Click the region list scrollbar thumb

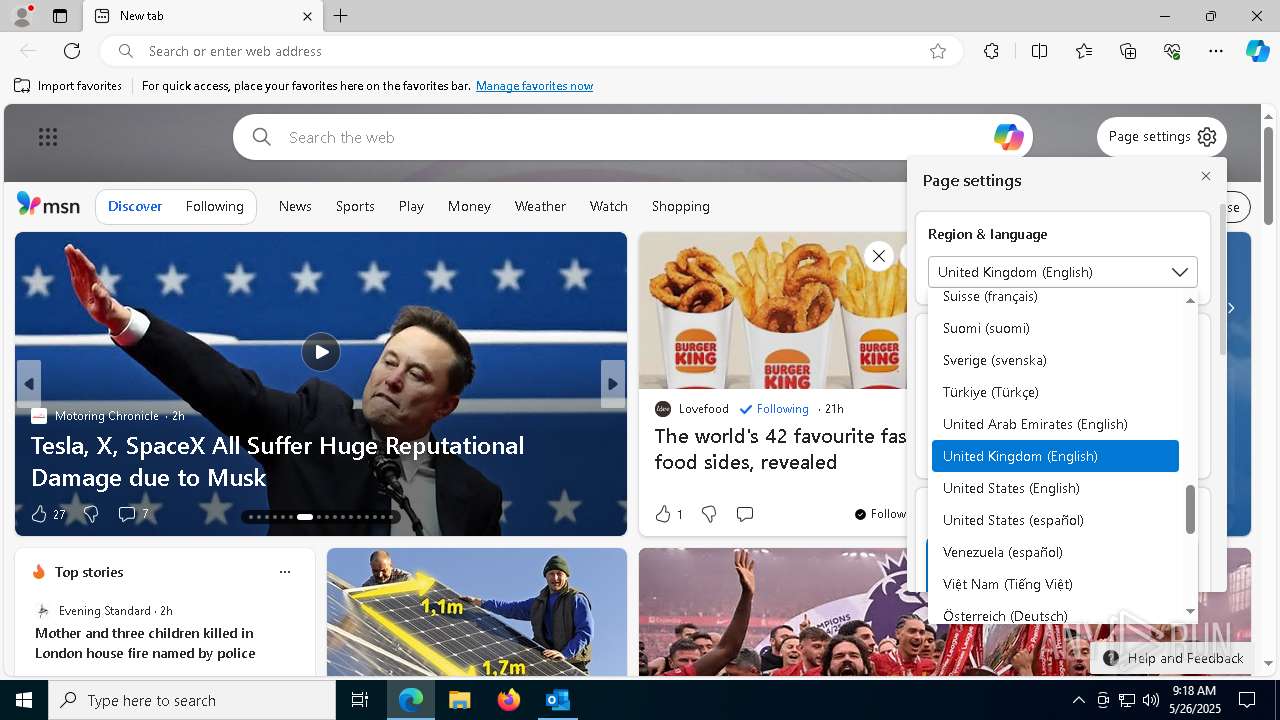pos(1190,510)
